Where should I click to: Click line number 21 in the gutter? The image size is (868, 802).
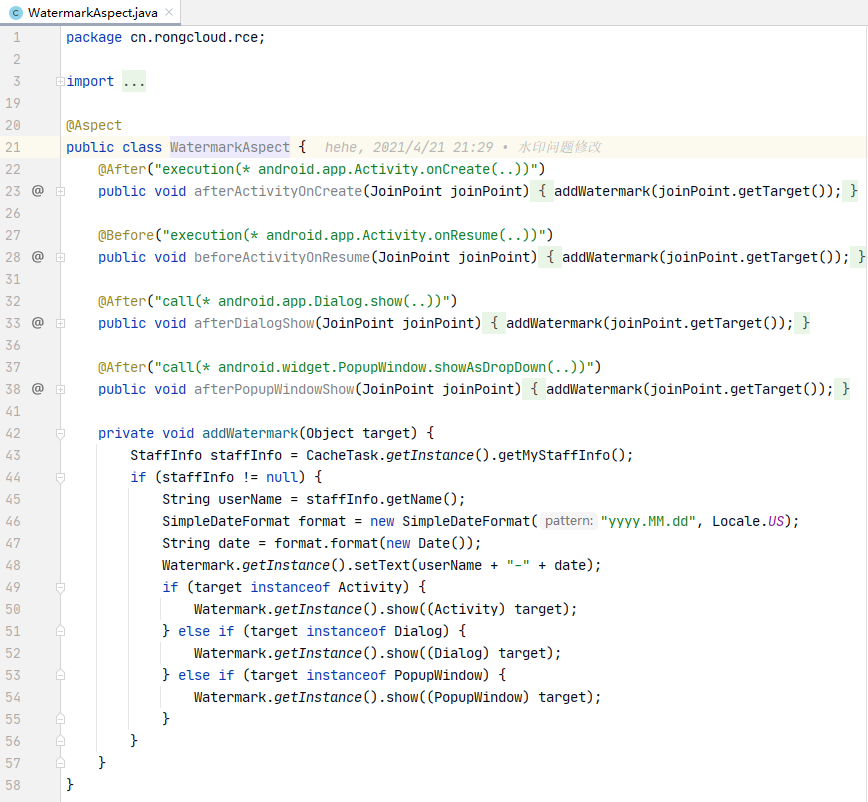click(x=13, y=147)
